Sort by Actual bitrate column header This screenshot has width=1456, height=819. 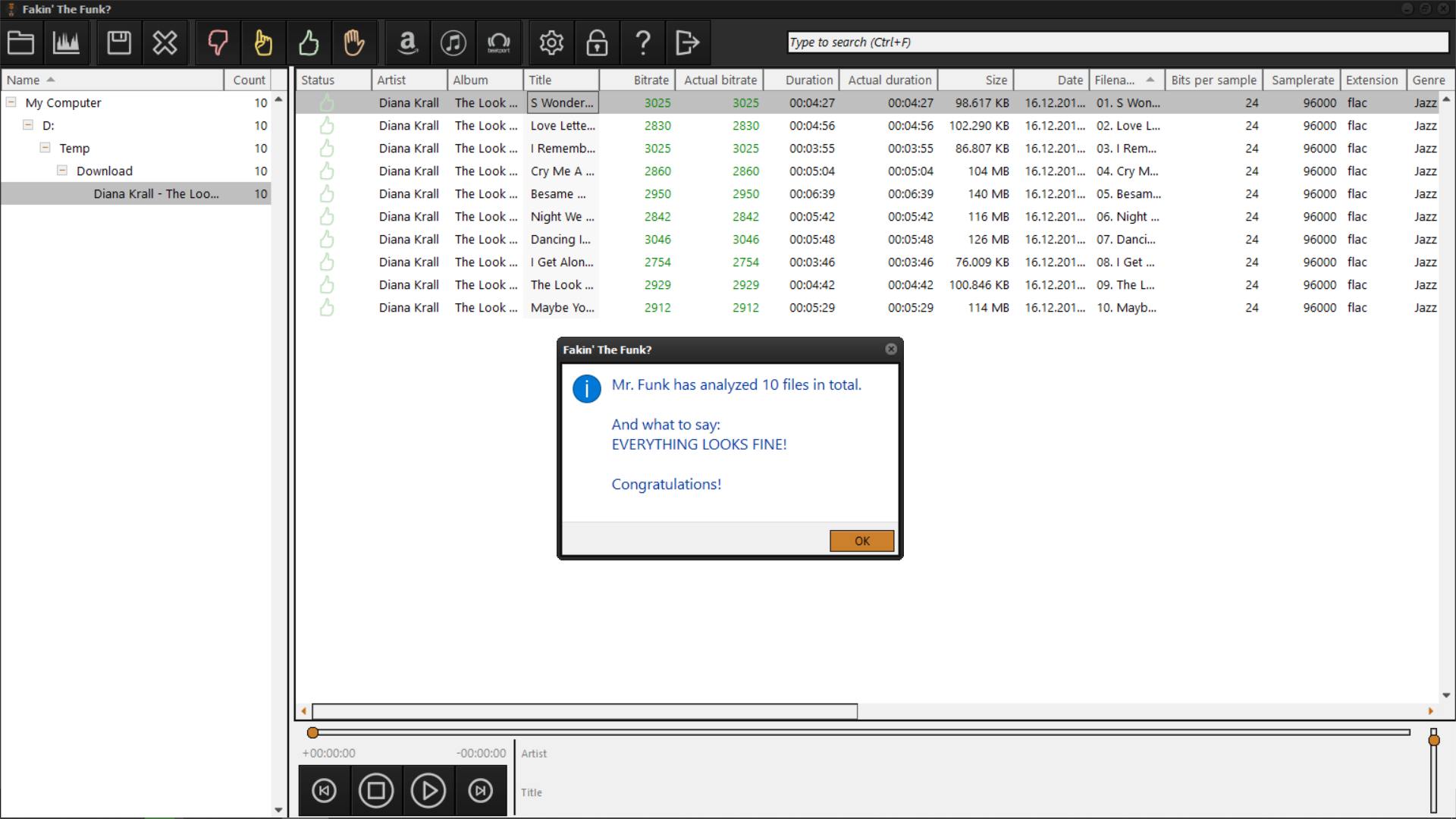click(x=720, y=80)
